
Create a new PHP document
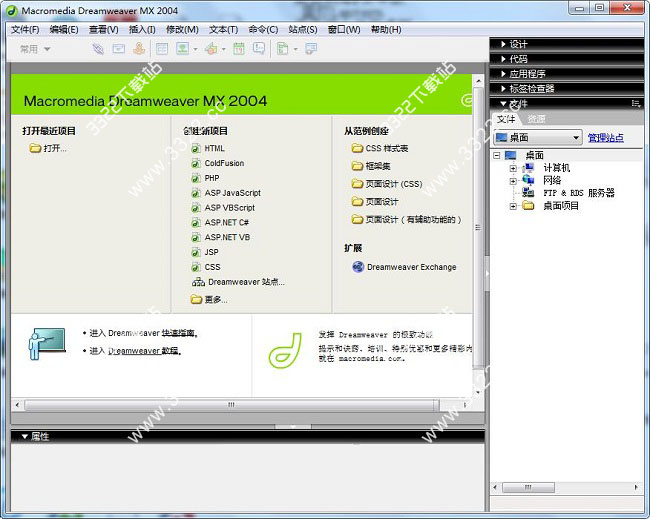point(206,178)
